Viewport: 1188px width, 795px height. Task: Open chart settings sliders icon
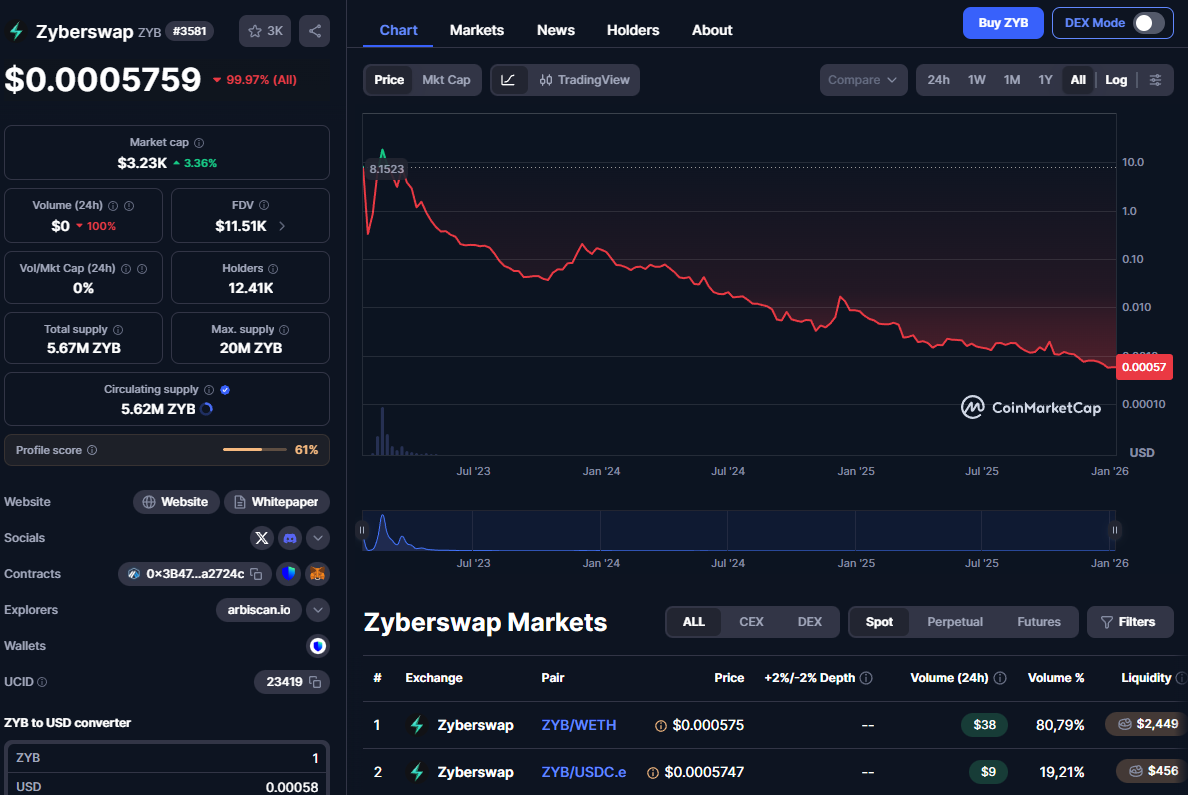click(1155, 80)
